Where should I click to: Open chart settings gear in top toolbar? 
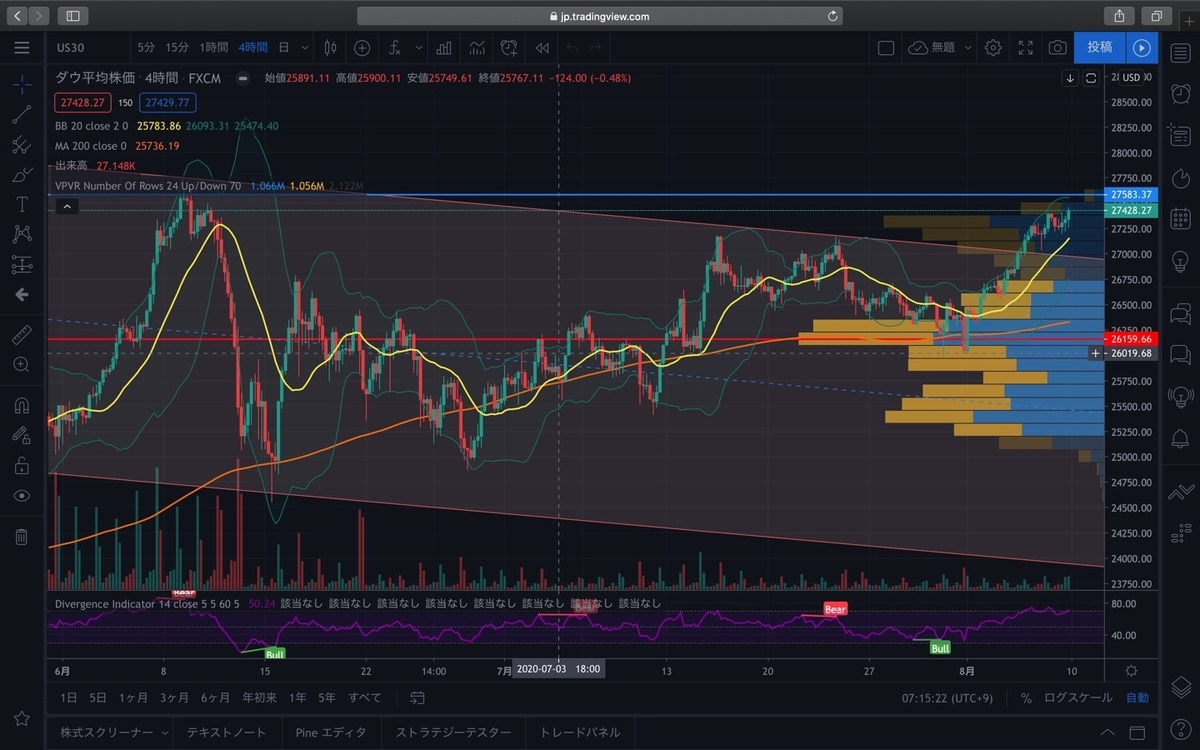(x=993, y=47)
